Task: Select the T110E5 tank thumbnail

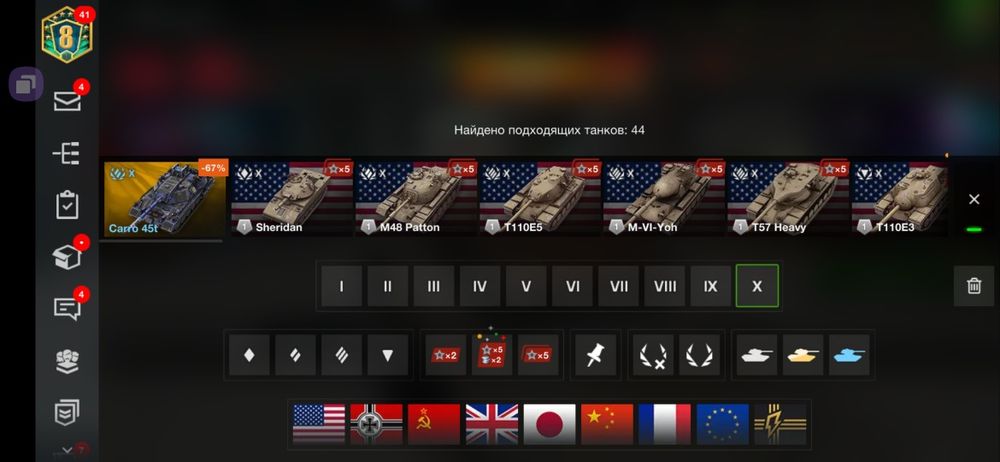Action: 539,199
